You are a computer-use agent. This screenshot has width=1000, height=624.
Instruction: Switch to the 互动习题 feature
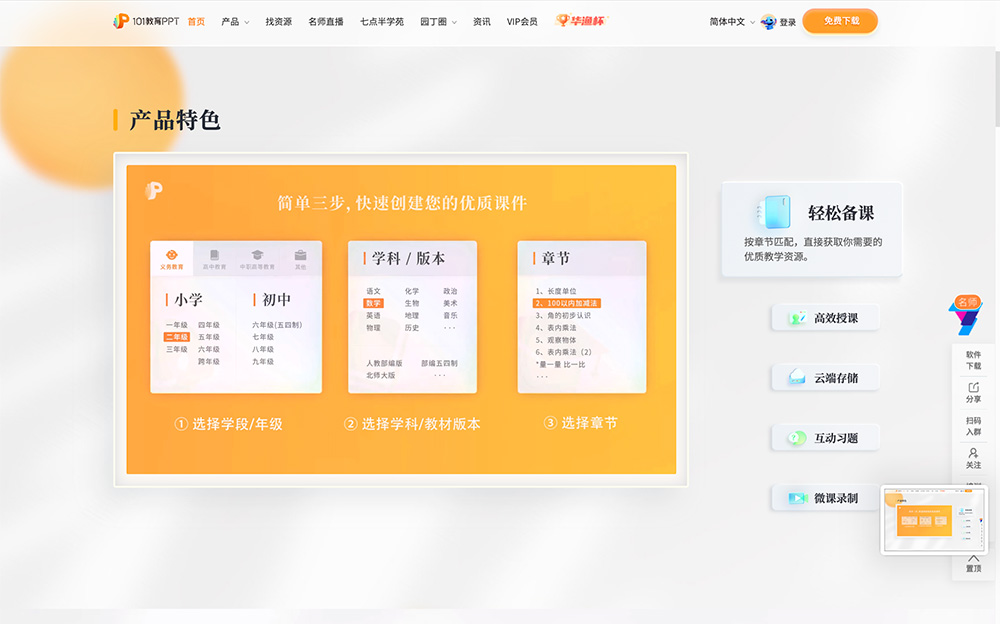tap(825, 438)
